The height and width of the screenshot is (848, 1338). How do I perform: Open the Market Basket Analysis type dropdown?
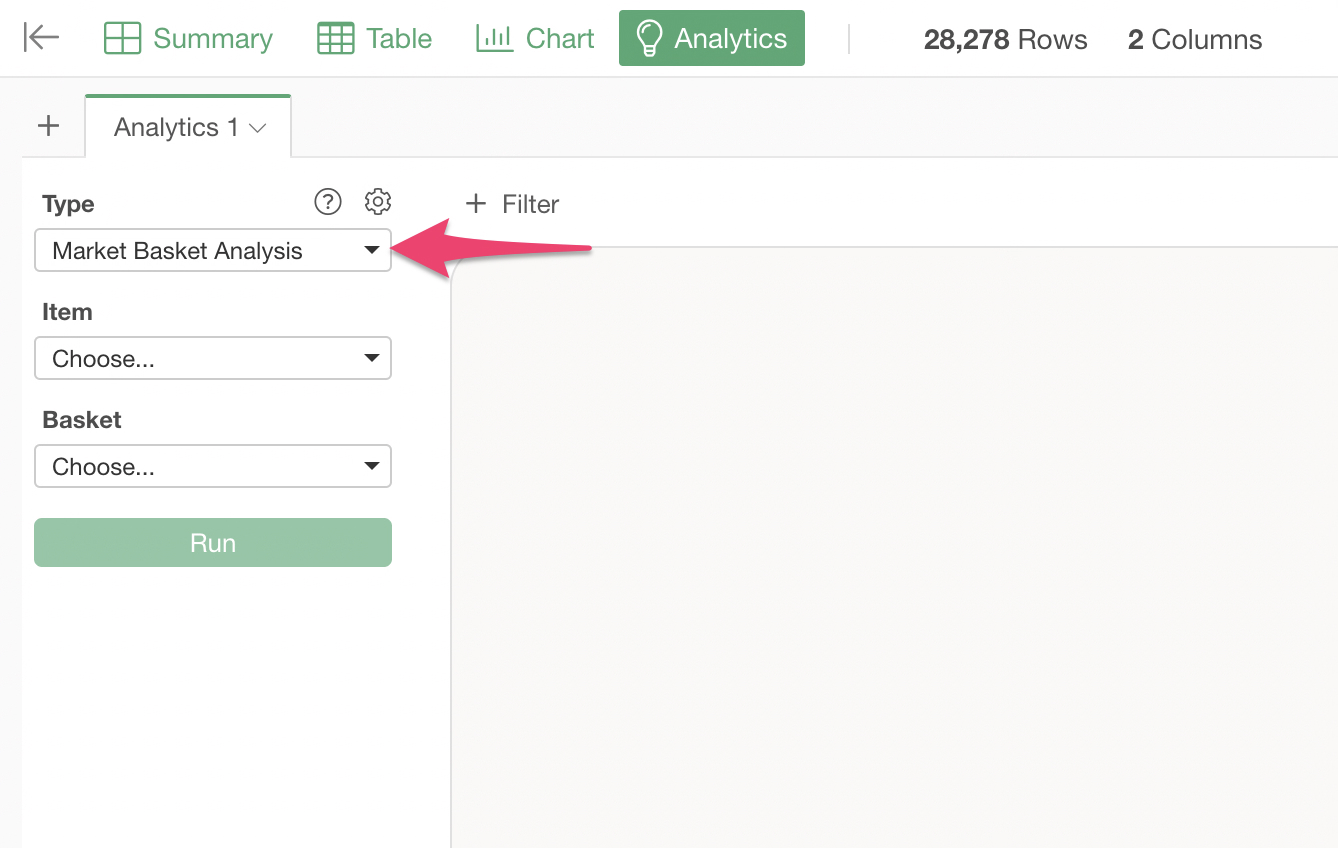click(212, 251)
